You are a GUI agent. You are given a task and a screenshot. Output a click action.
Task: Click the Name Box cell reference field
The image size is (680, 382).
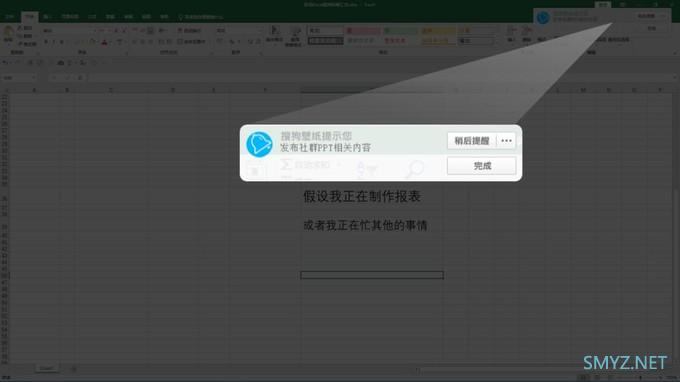[19, 78]
